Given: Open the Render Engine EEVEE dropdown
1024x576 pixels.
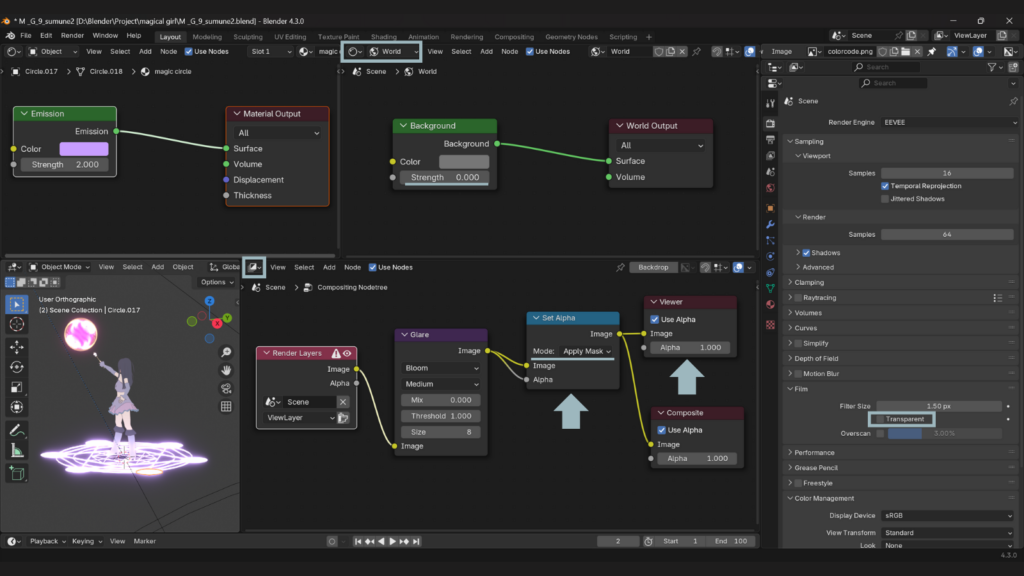Looking at the screenshot, I should pos(946,122).
